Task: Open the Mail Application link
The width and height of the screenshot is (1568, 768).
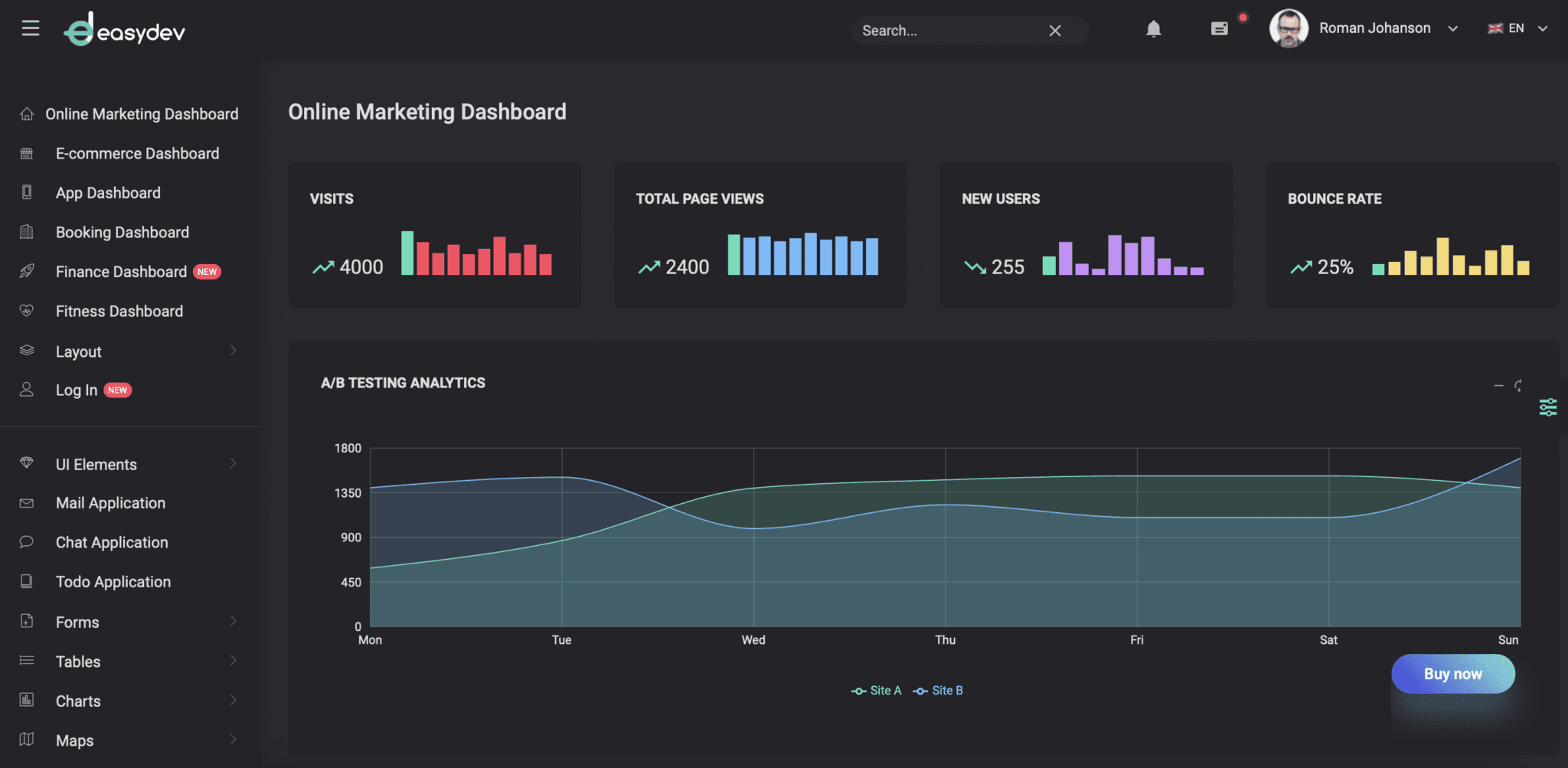Action: [109, 503]
